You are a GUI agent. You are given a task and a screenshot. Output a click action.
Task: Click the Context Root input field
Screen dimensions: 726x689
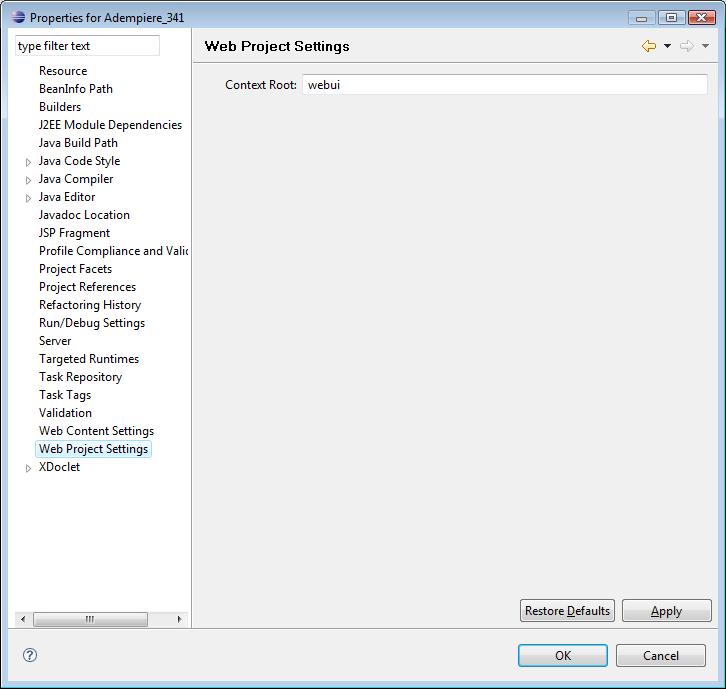pyautogui.click(x=505, y=85)
